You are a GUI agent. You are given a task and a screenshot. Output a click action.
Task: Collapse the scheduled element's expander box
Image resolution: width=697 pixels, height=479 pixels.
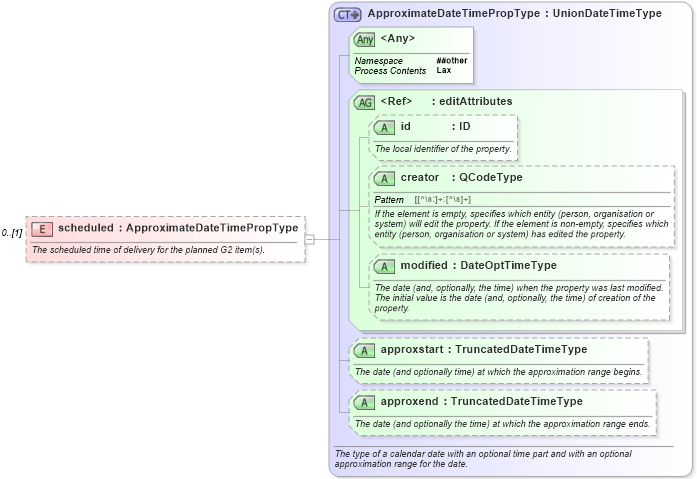[310, 240]
